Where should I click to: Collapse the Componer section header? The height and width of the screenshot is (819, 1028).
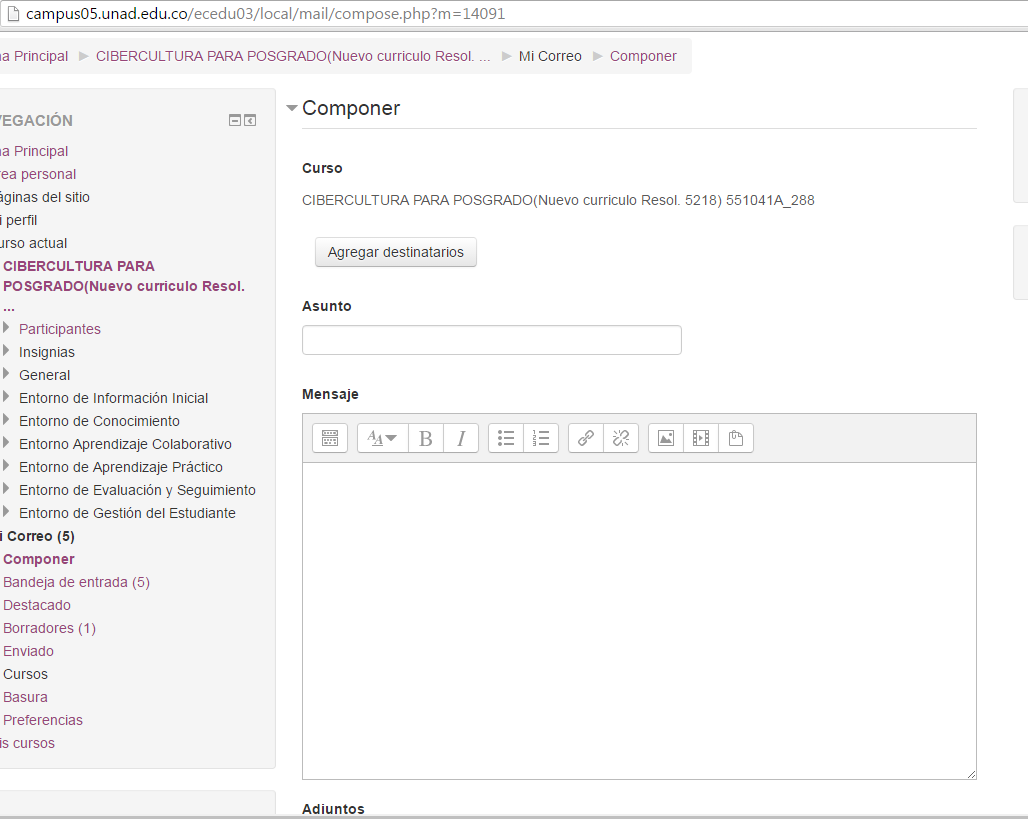292,109
